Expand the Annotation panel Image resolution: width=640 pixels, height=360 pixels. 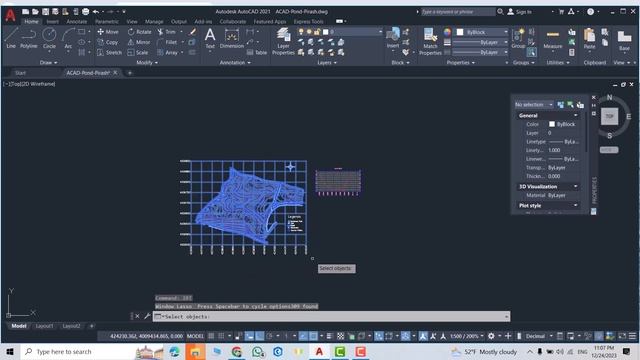235,62
